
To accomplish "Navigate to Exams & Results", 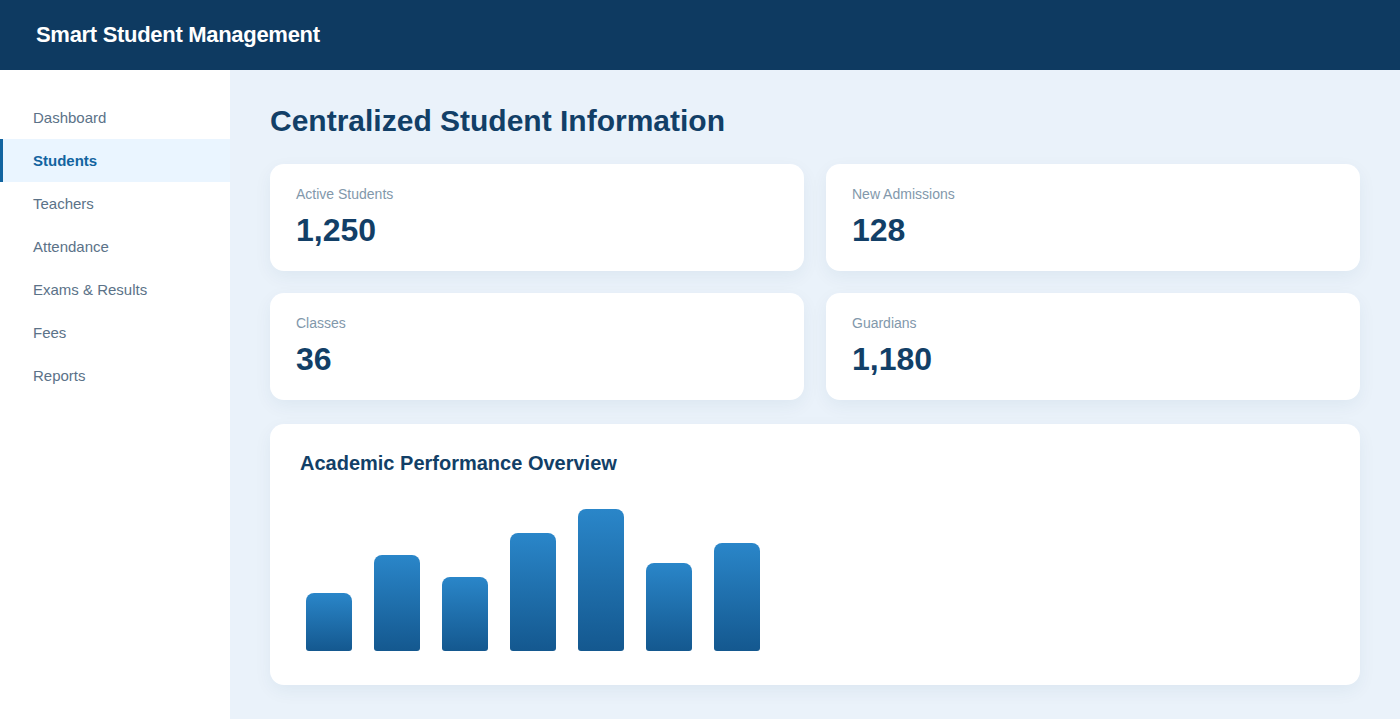I will pyautogui.click(x=115, y=290).
